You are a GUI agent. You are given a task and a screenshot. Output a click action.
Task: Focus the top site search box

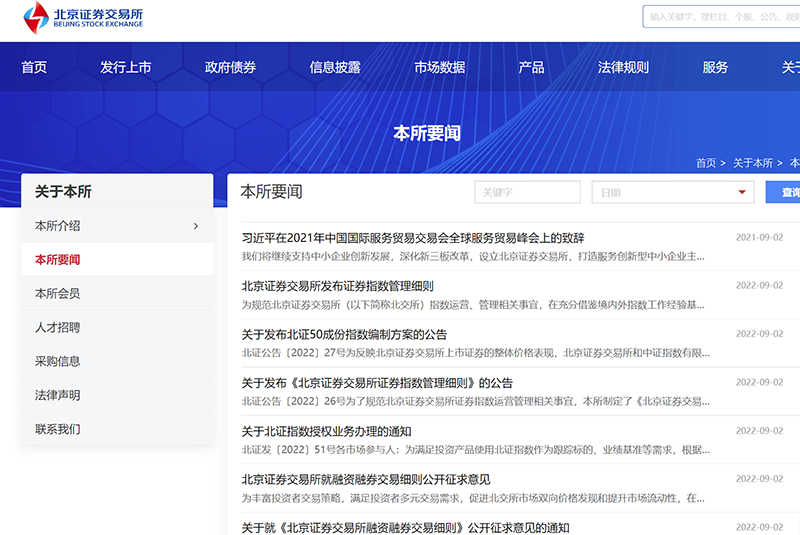(x=721, y=17)
